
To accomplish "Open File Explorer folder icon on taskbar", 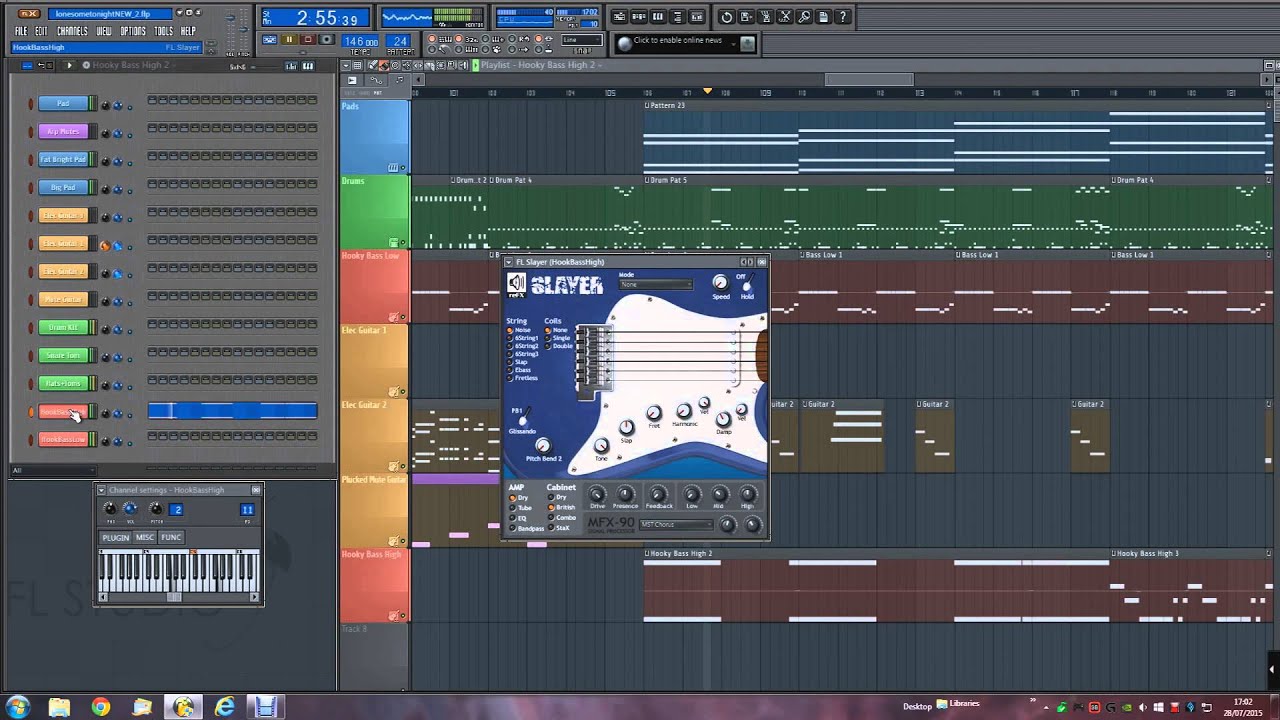I will (x=59, y=707).
